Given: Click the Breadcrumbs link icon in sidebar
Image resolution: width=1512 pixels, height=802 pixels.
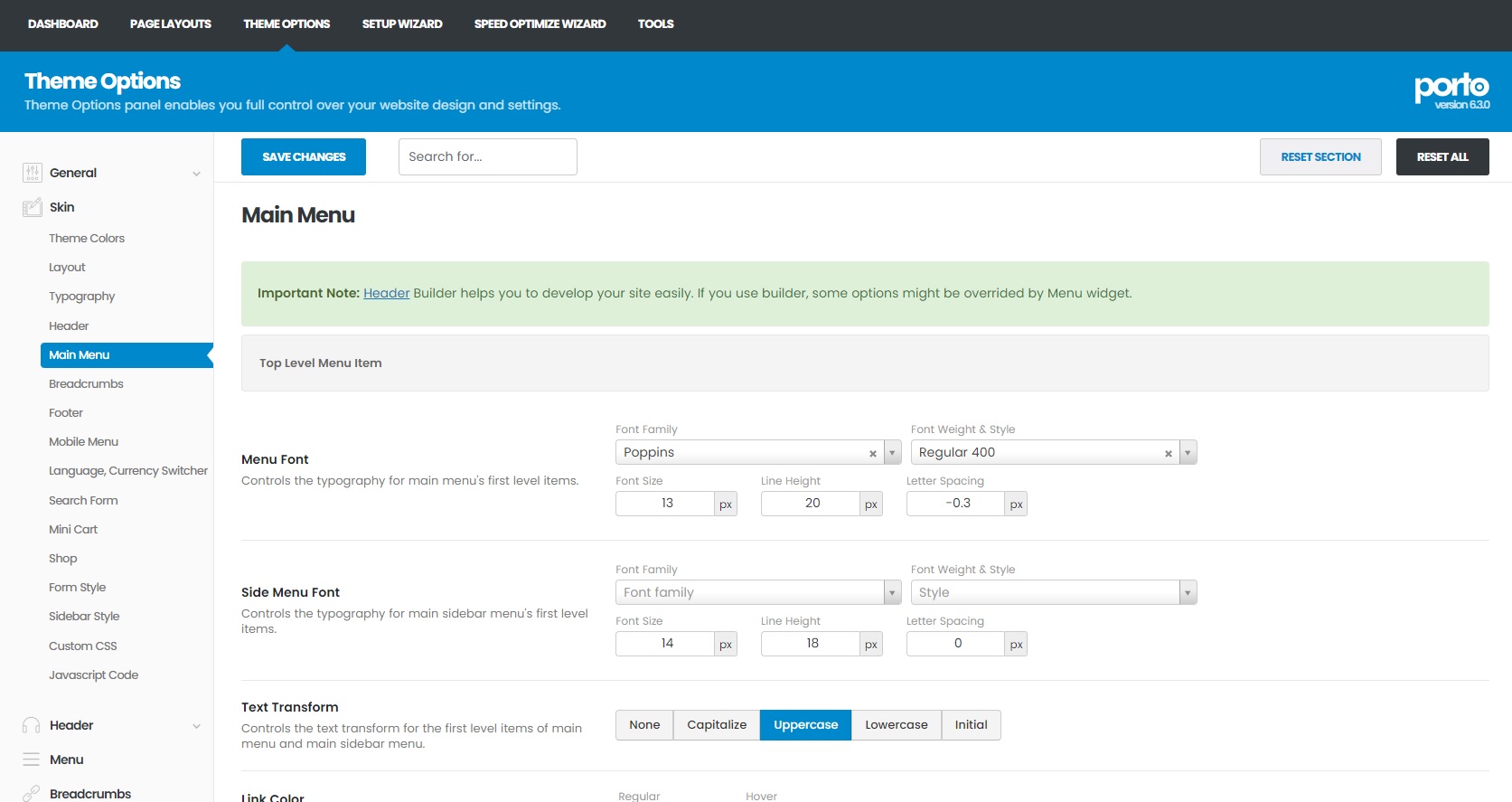Looking at the screenshot, I should [x=32, y=793].
